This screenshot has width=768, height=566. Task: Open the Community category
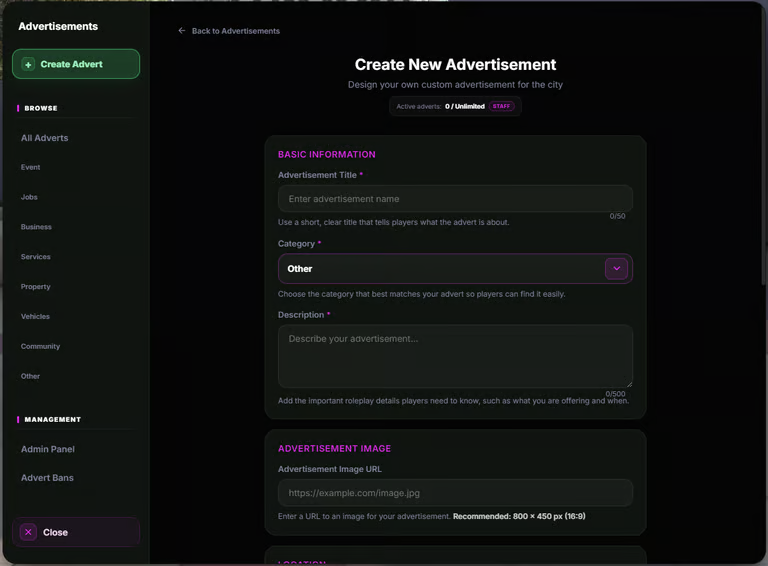[x=40, y=346]
